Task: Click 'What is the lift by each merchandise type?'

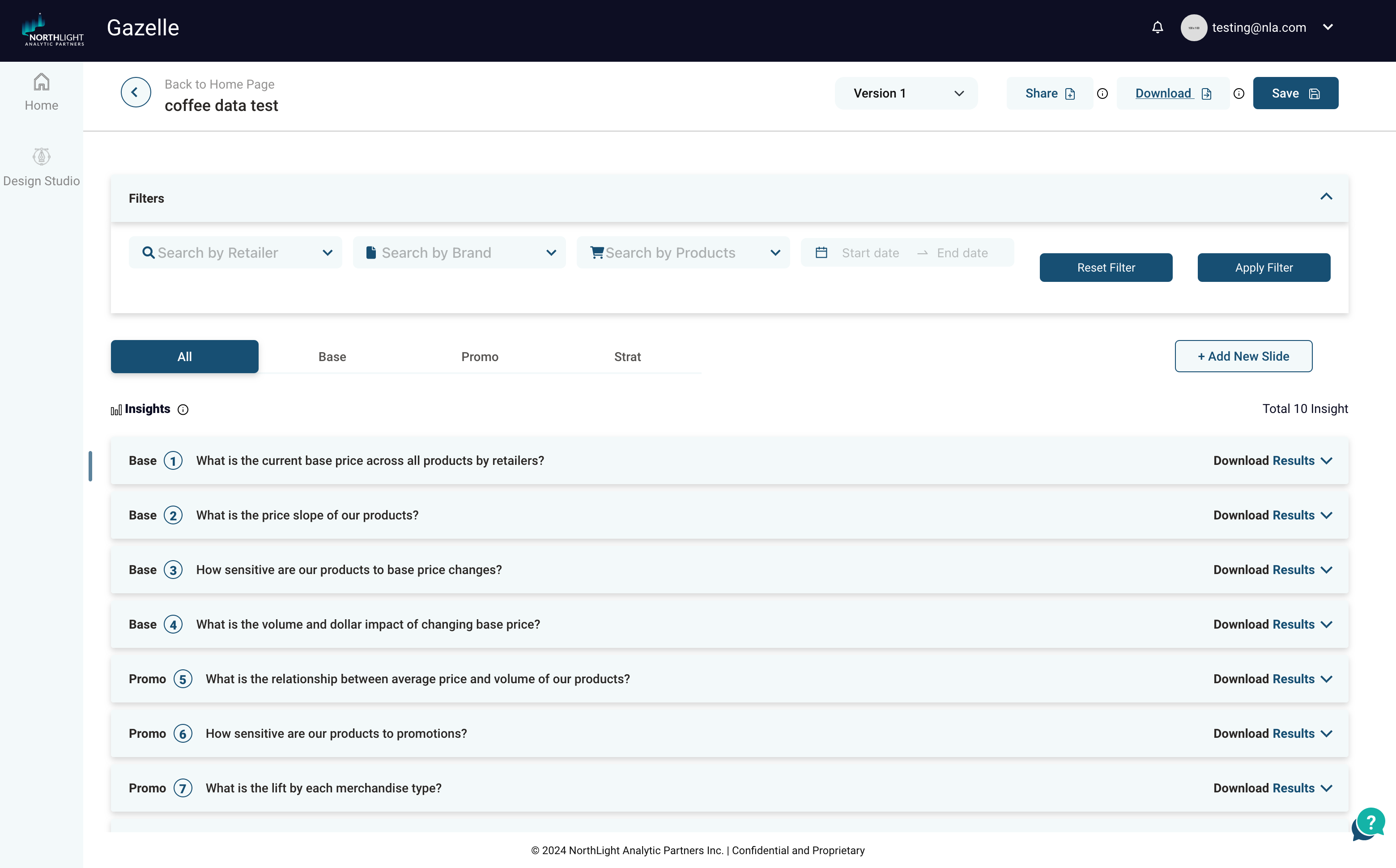Action: coord(324,787)
